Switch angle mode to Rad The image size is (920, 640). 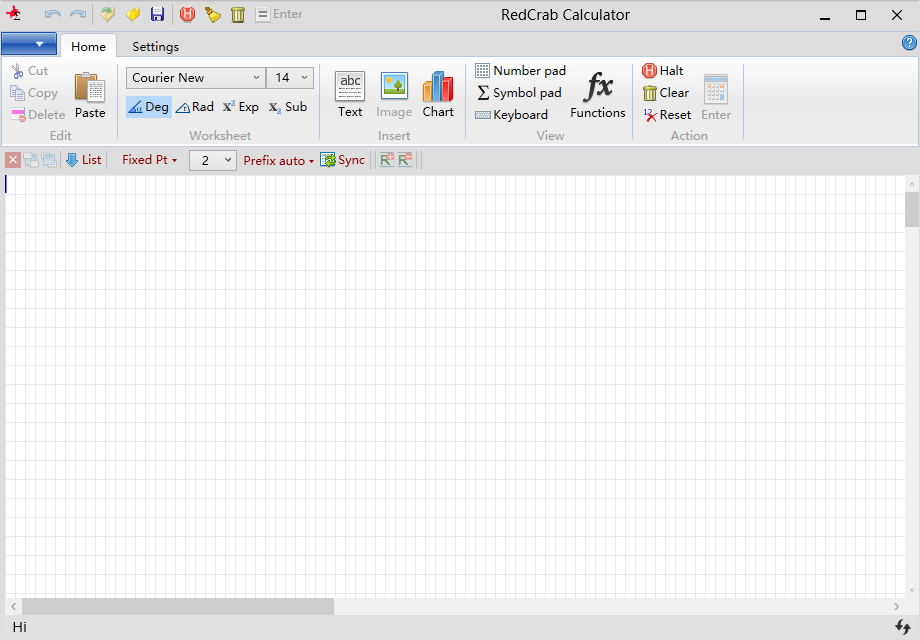[x=195, y=107]
